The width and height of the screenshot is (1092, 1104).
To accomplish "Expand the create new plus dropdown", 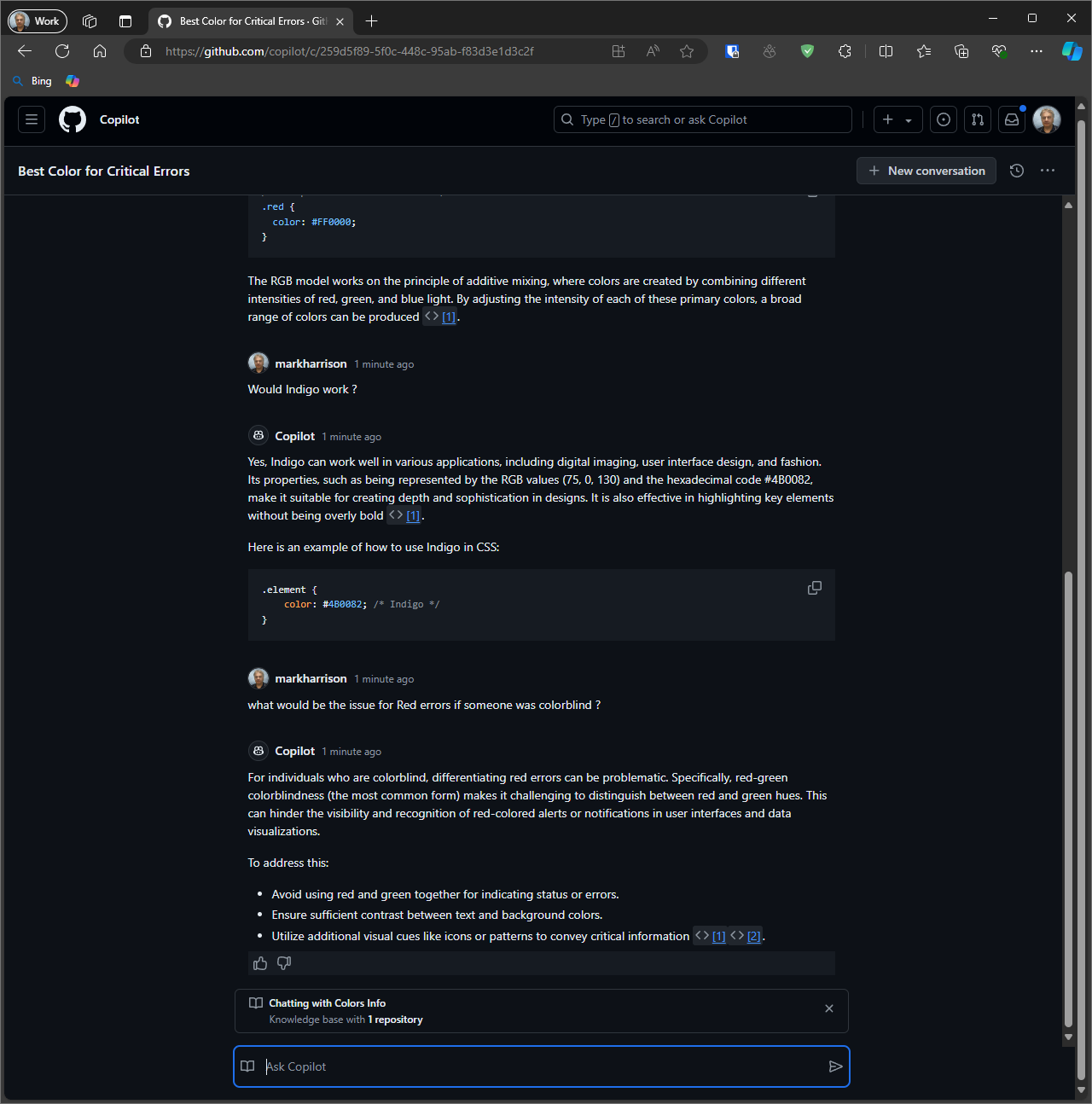I will pos(897,119).
